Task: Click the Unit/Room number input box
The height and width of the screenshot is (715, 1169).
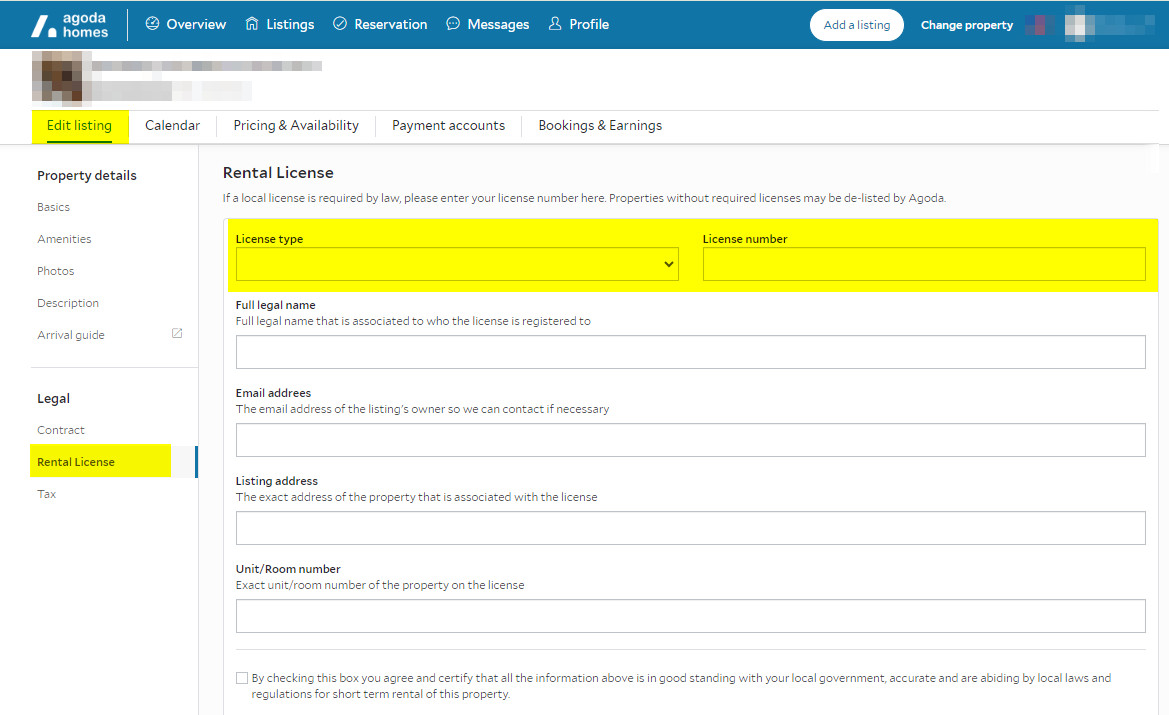Action: [690, 616]
